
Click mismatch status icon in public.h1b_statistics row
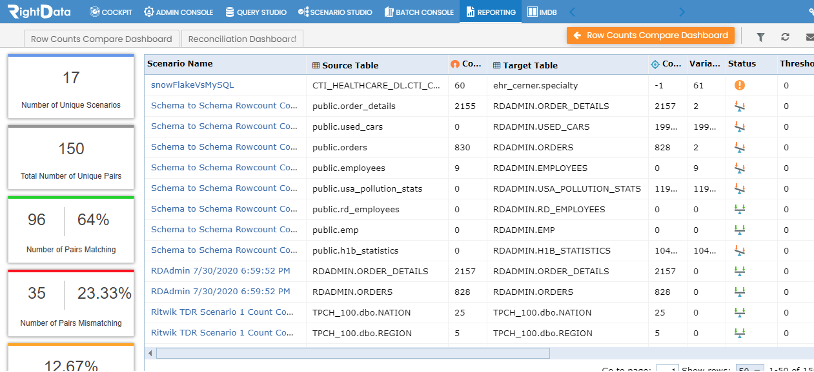pyautogui.click(x=740, y=251)
